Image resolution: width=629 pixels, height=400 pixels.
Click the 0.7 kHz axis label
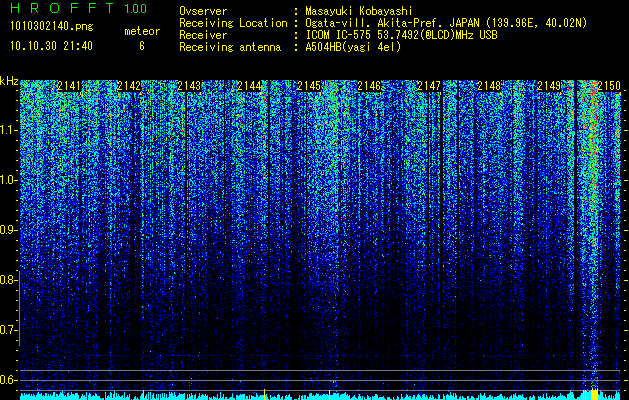pyautogui.click(x=11, y=330)
